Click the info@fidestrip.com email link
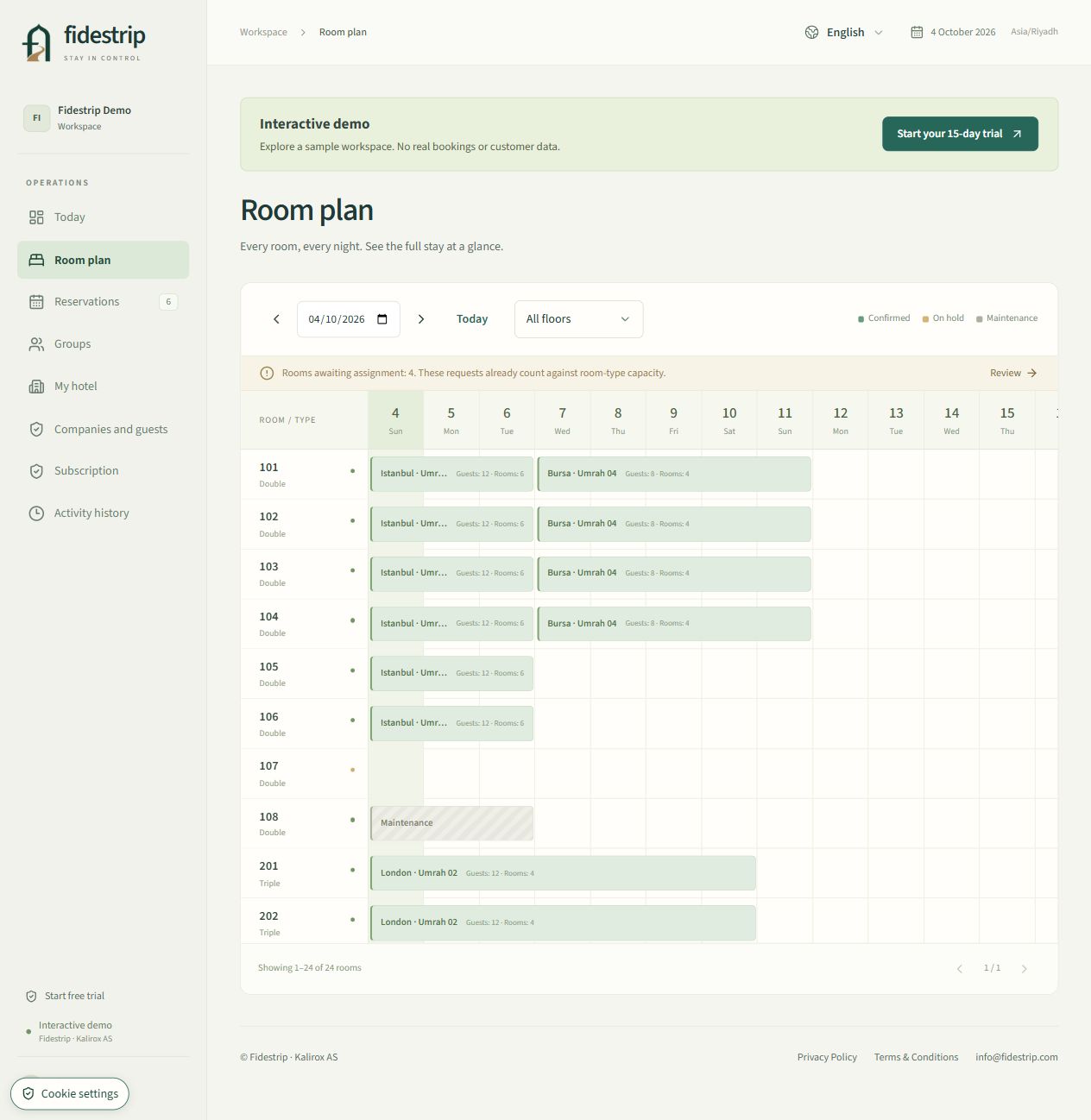 click(x=1017, y=1057)
